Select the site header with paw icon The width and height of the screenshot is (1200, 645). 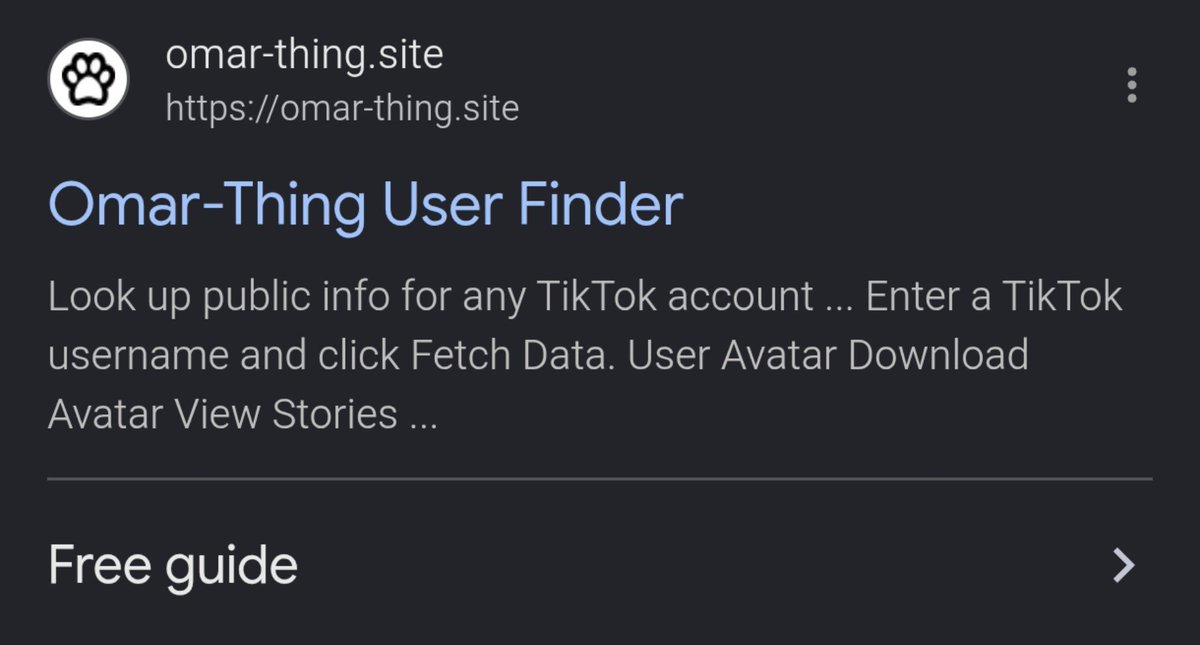284,80
